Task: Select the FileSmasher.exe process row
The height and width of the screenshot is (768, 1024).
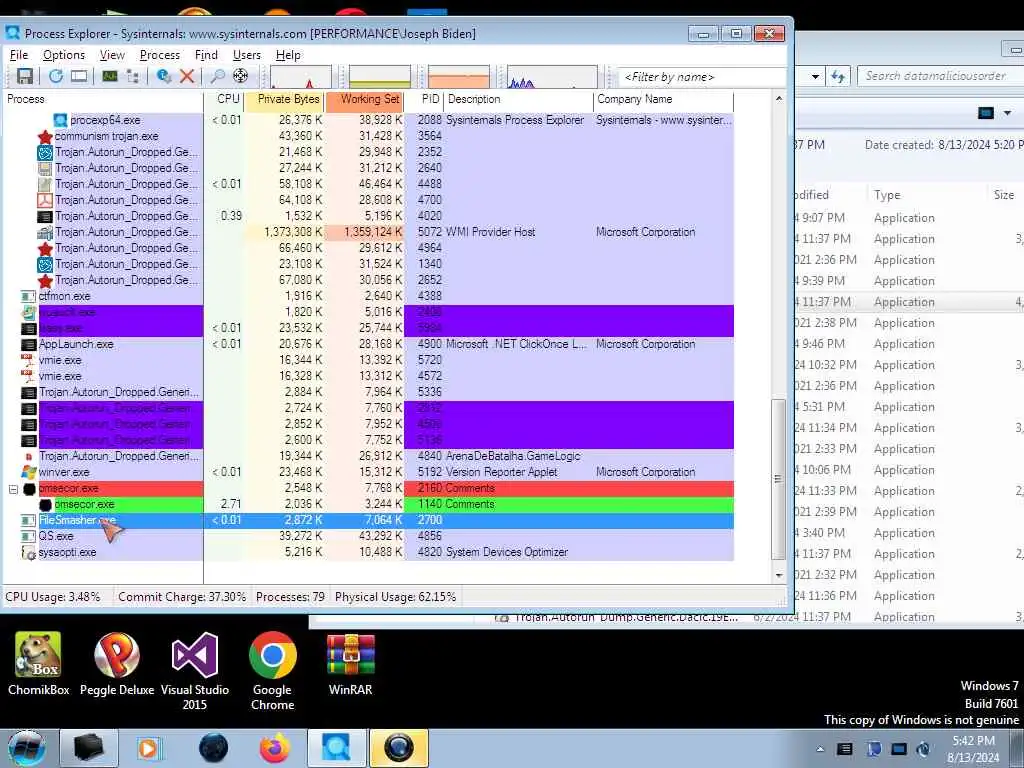Action: pos(369,520)
